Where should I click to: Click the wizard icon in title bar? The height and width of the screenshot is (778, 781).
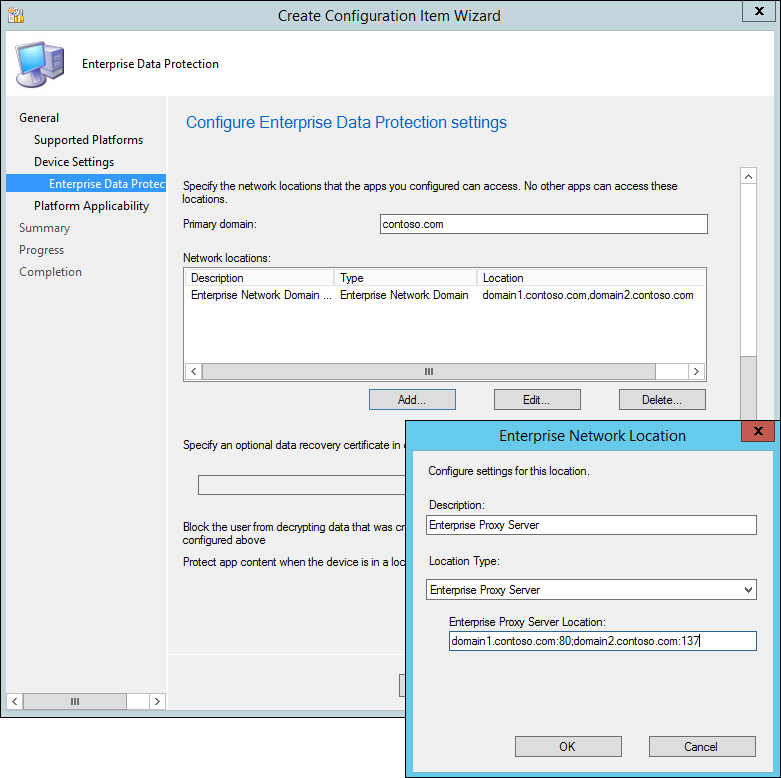pos(15,15)
